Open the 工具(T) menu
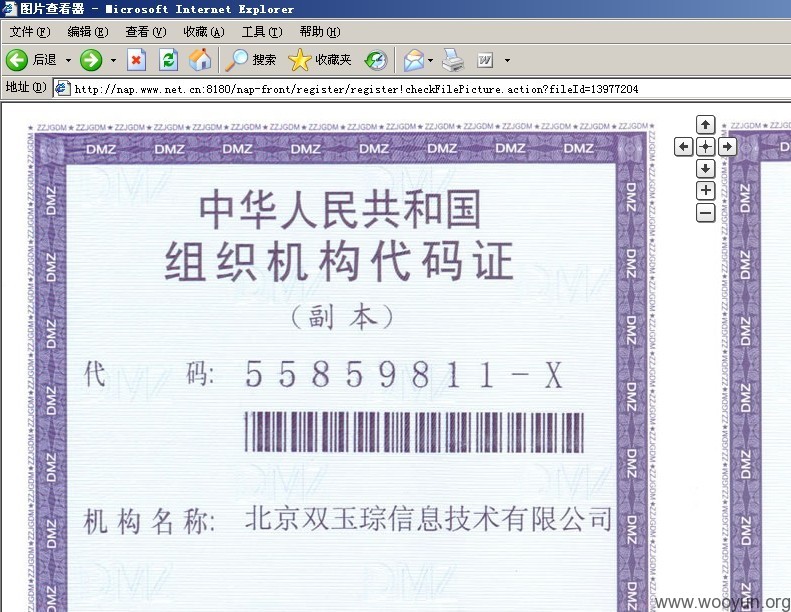The image size is (791, 612). pos(262,32)
